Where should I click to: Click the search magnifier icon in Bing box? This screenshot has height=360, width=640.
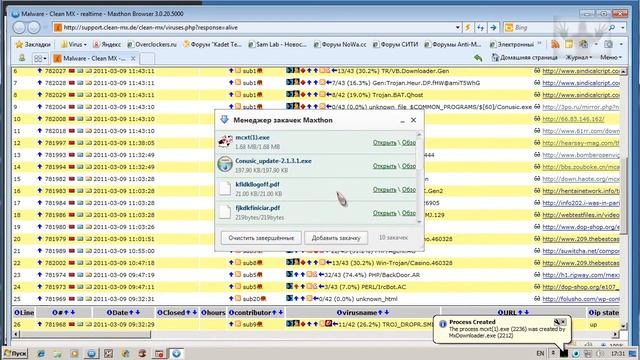(611, 27)
